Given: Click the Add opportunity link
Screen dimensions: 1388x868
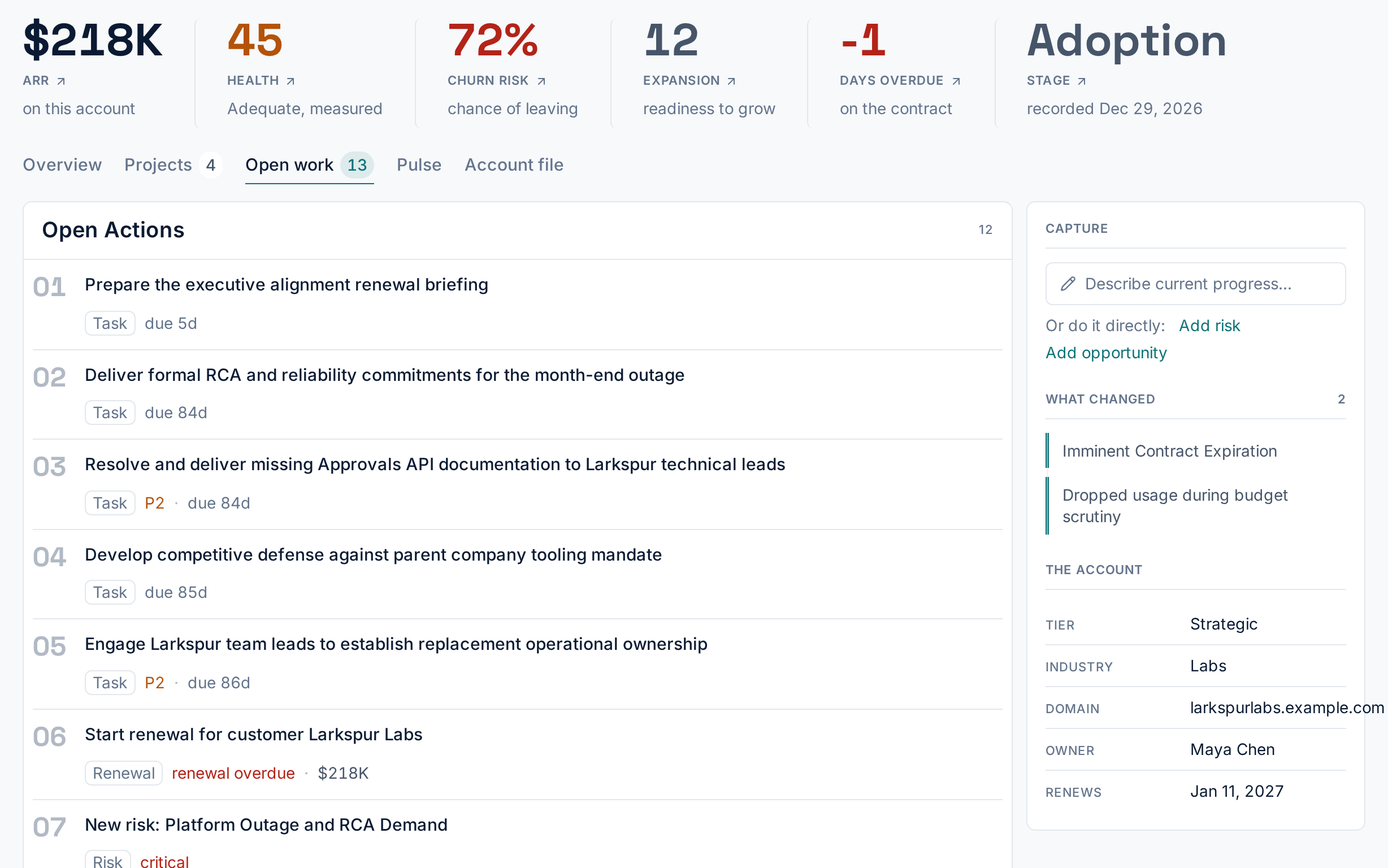Looking at the screenshot, I should click(1105, 353).
